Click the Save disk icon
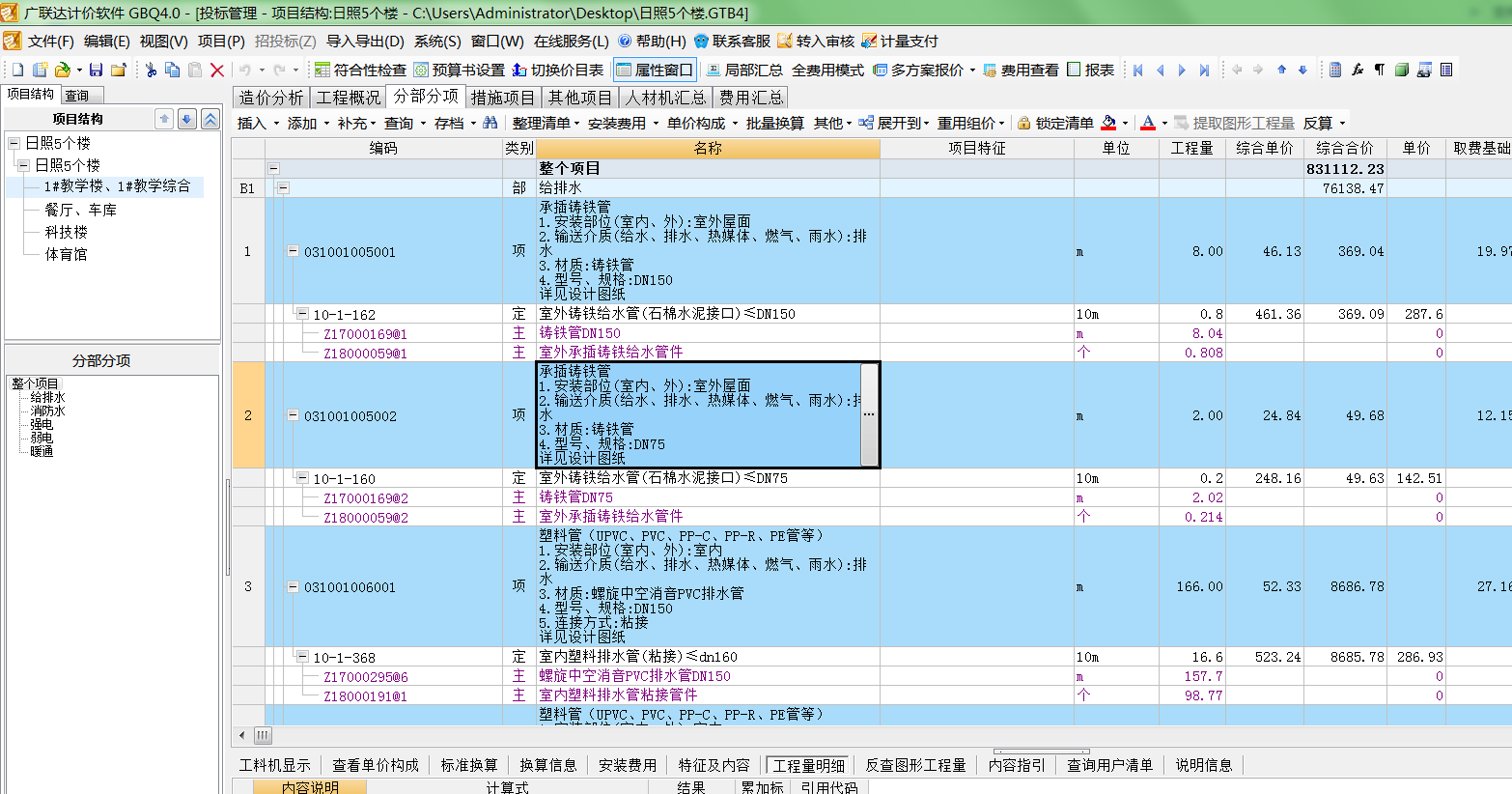This screenshot has height=794, width=1512. (96, 70)
